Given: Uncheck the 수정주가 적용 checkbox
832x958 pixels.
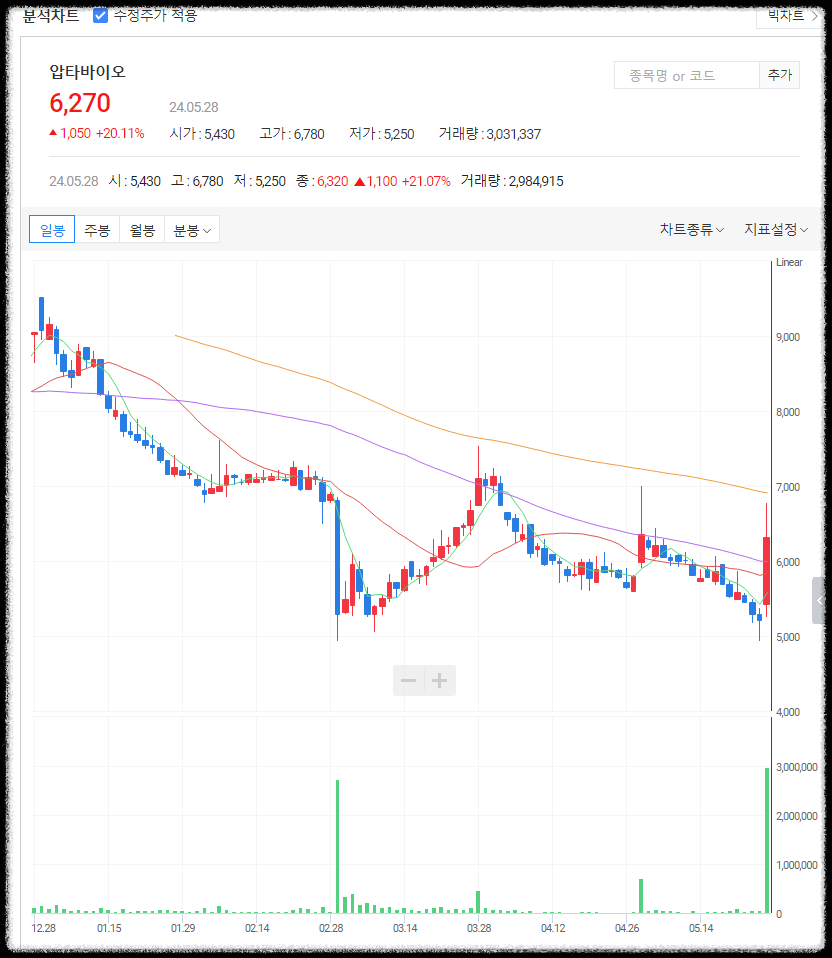Looking at the screenshot, I should click(101, 15).
